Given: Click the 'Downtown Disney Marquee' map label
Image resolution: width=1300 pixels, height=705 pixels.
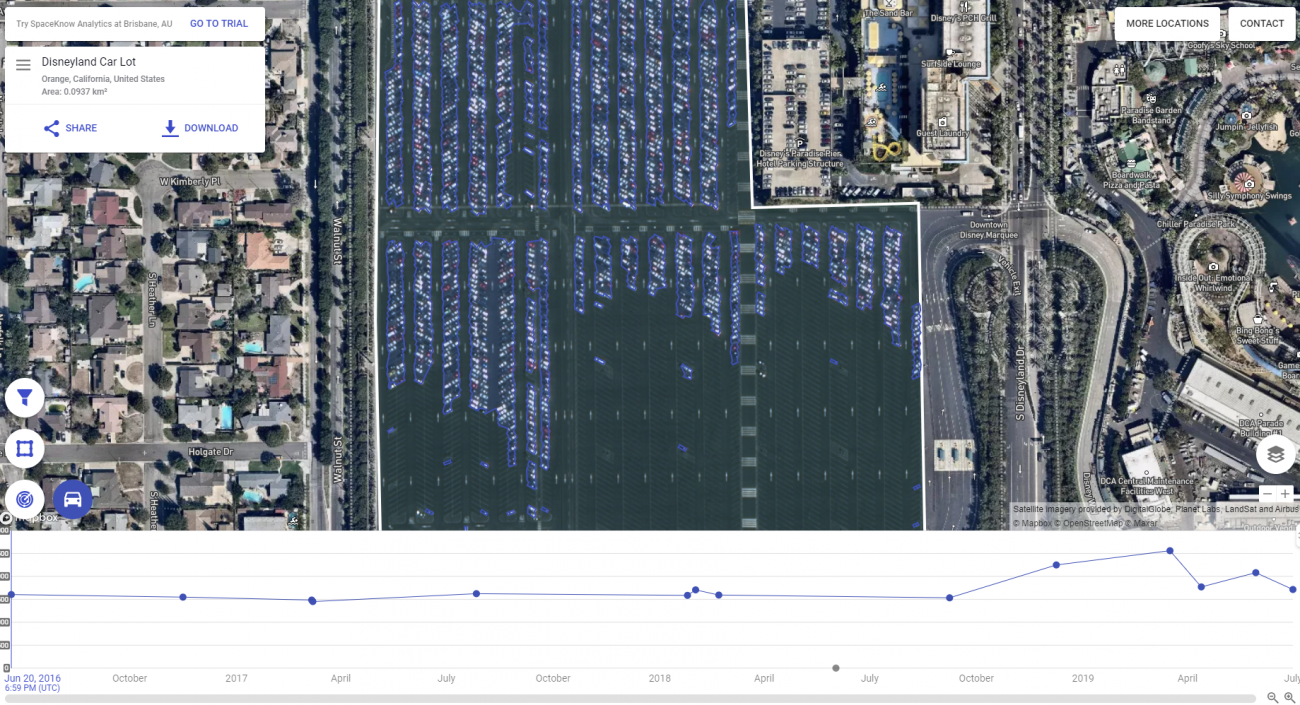Looking at the screenshot, I should (x=989, y=230).
